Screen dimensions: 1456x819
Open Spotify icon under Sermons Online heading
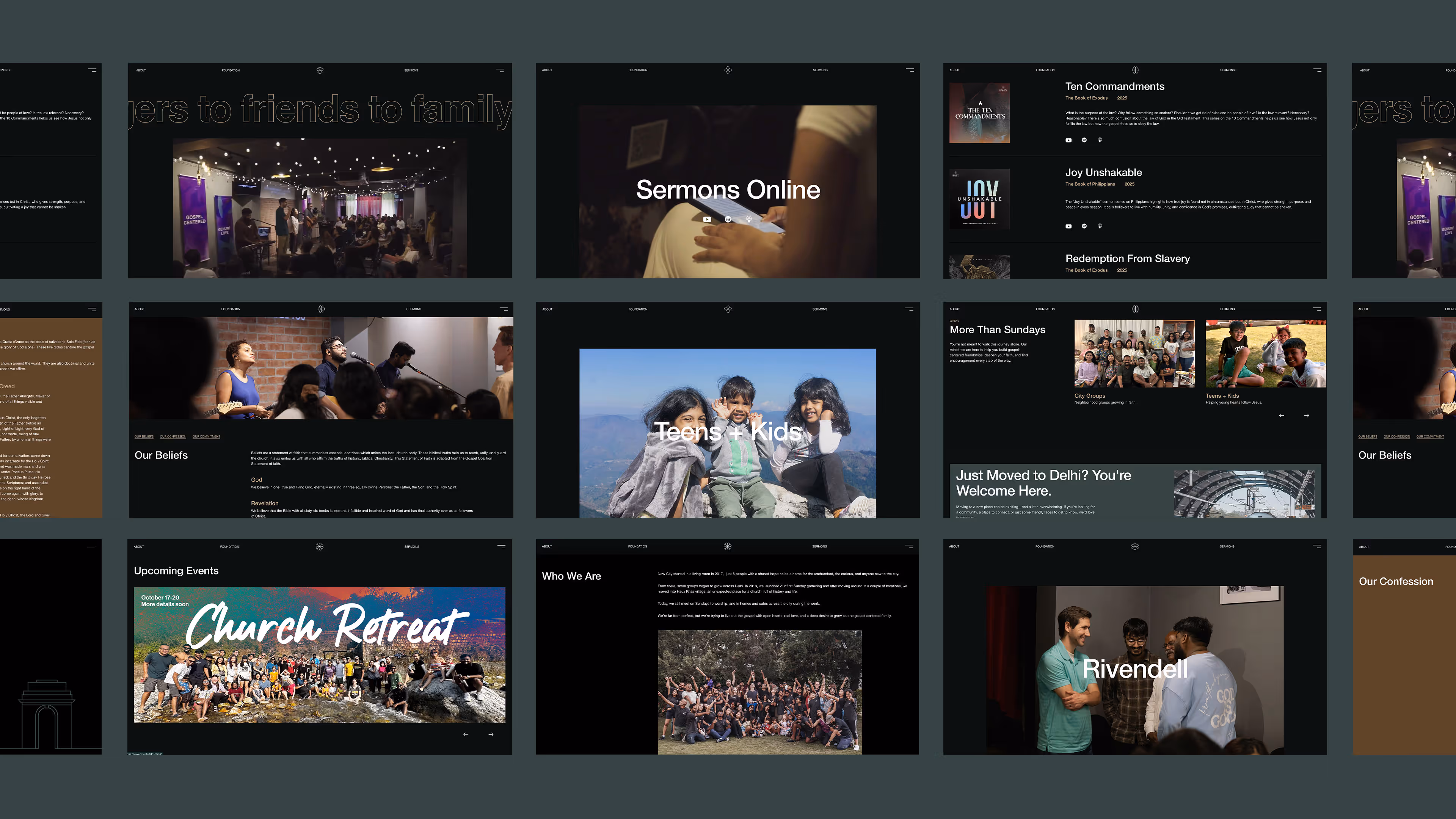(728, 219)
